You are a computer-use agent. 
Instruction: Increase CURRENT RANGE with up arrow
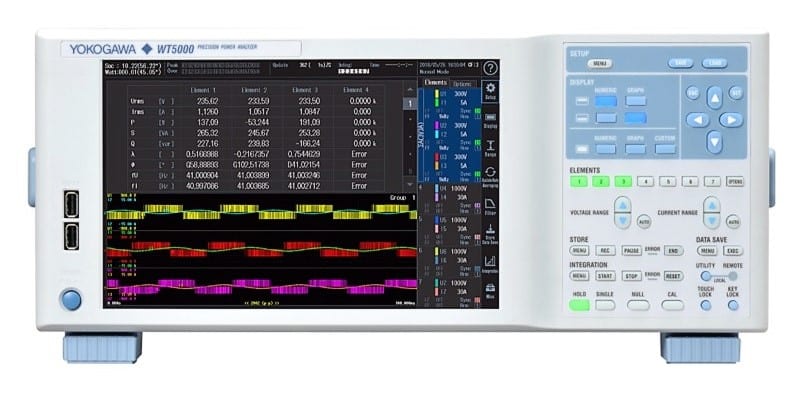(x=712, y=205)
